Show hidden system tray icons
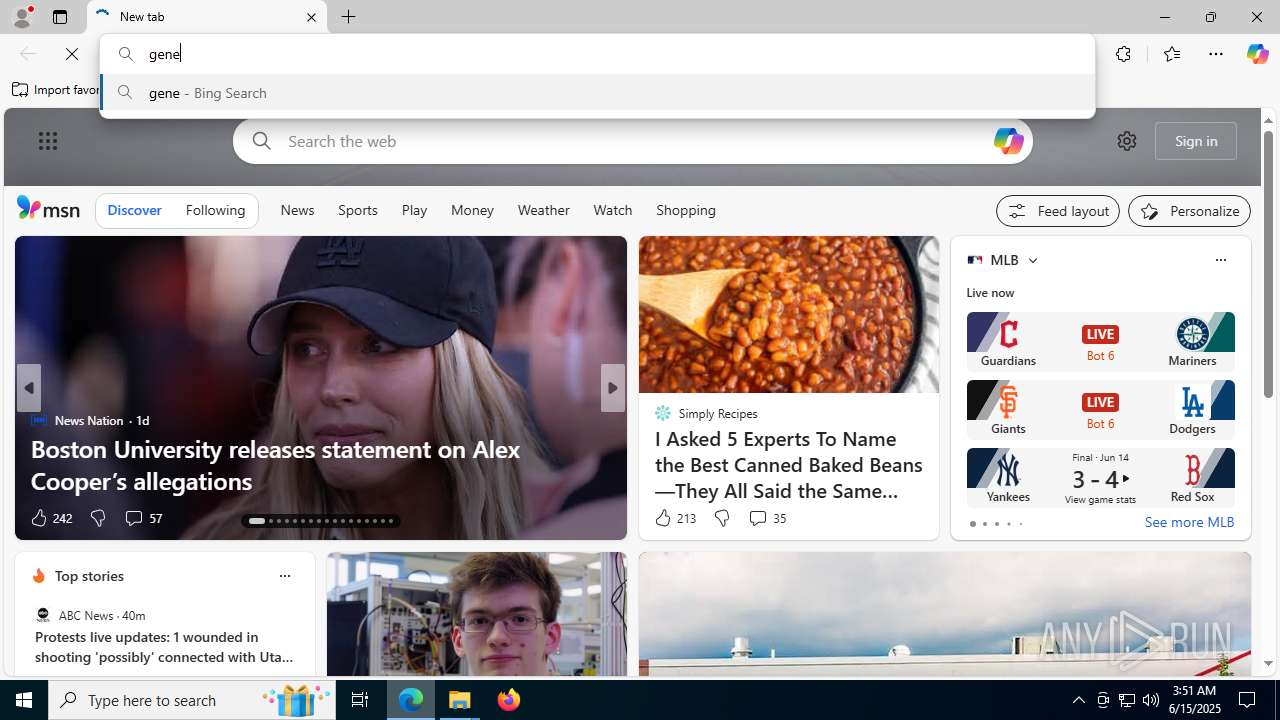Viewport: 1280px width, 720px height. pyautogui.click(x=1078, y=700)
